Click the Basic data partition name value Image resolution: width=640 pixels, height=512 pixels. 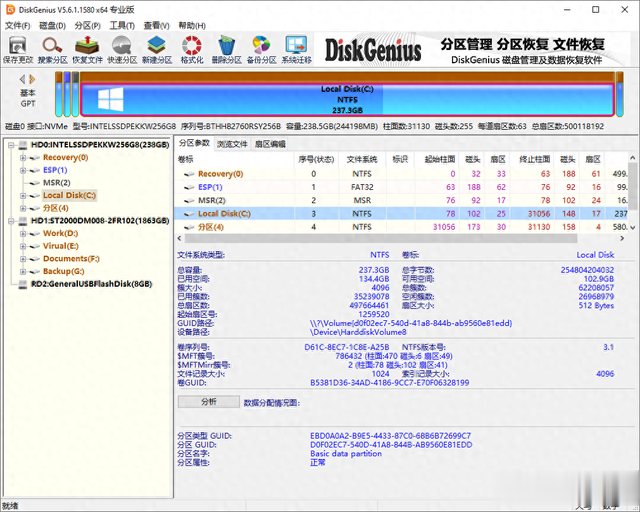[x=346, y=454]
